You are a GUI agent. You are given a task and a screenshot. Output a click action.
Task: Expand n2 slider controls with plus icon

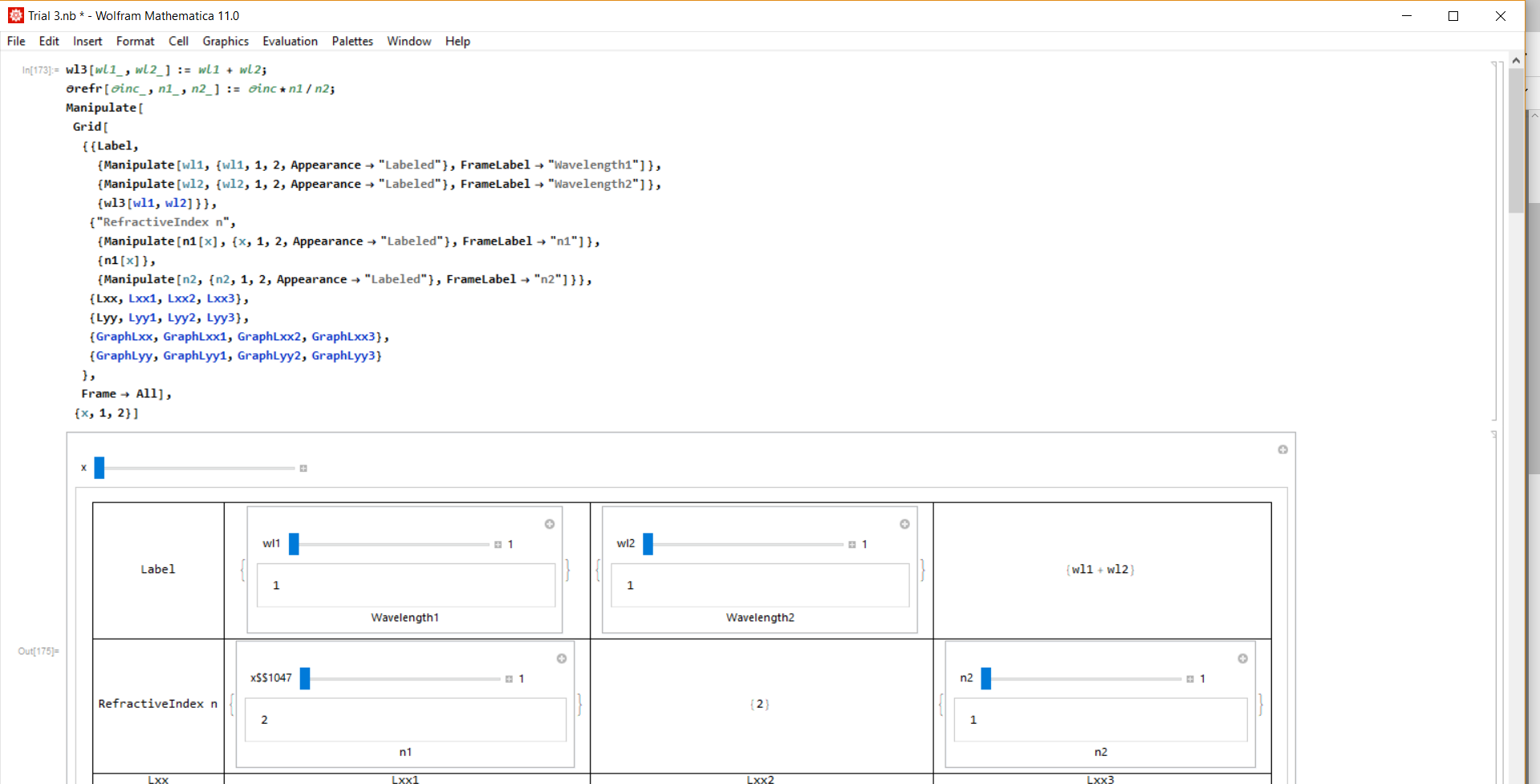(x=1190, y=679)
